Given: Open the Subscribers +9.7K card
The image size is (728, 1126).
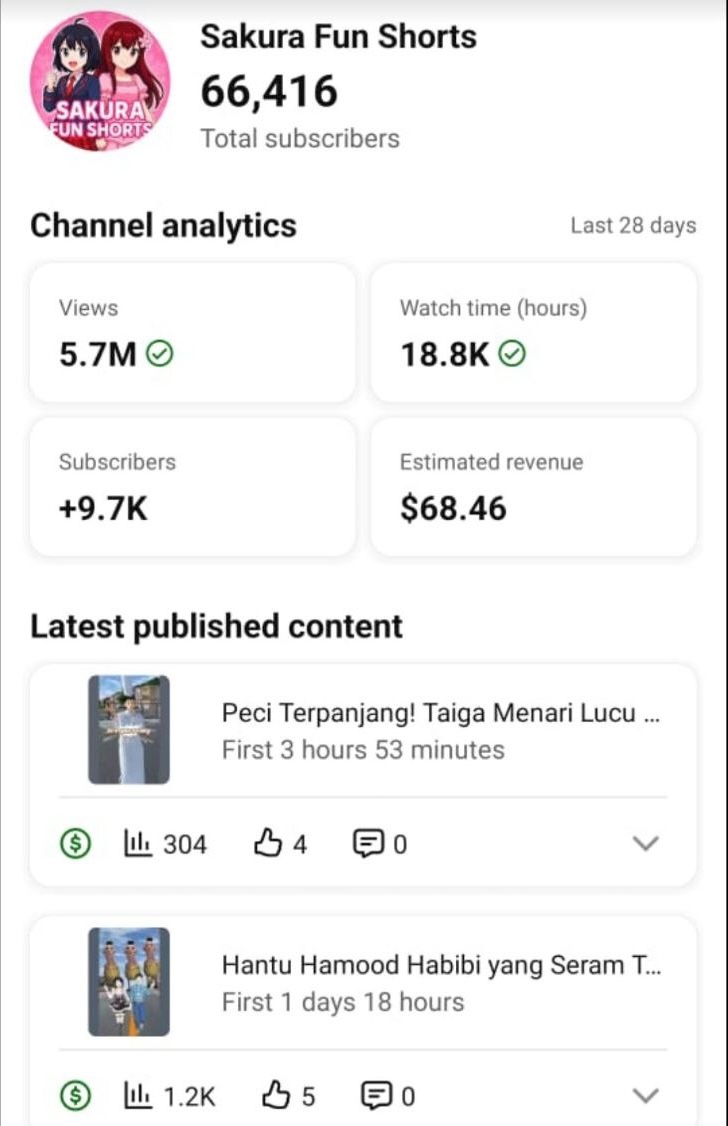Looking at the screenshot, I should click(x=192, y=487).
